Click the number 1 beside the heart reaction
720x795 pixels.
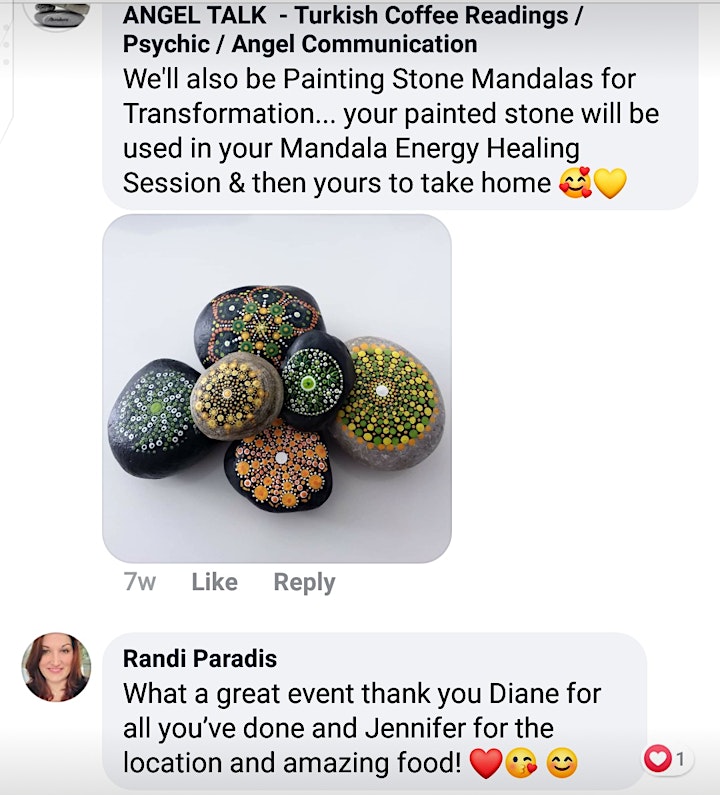pyautogui.click(x=680, y=759)
